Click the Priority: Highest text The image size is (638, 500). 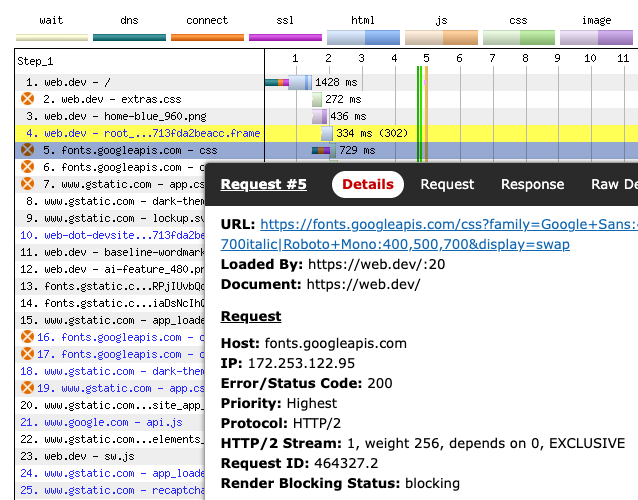pos(279,403)
